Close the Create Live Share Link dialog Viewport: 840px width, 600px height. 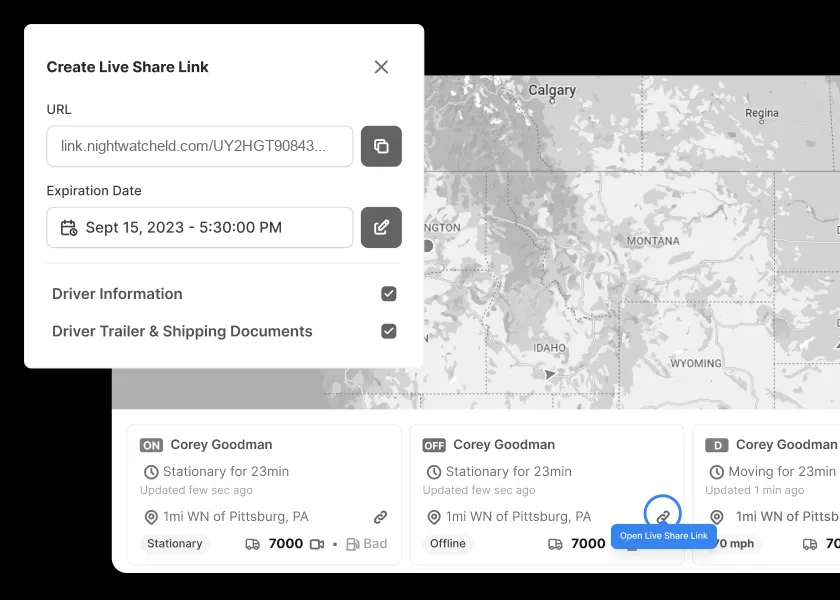[x=381, y=67]
